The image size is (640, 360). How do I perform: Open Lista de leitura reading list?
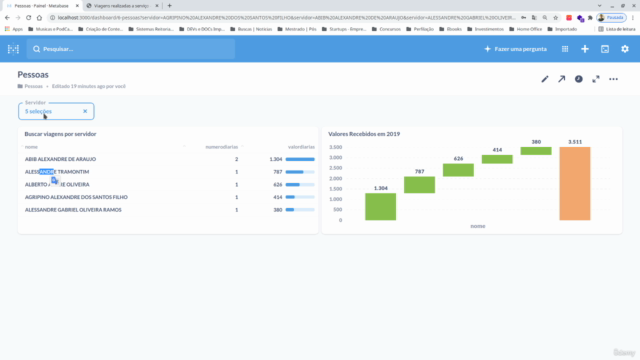tap(617, 29)
